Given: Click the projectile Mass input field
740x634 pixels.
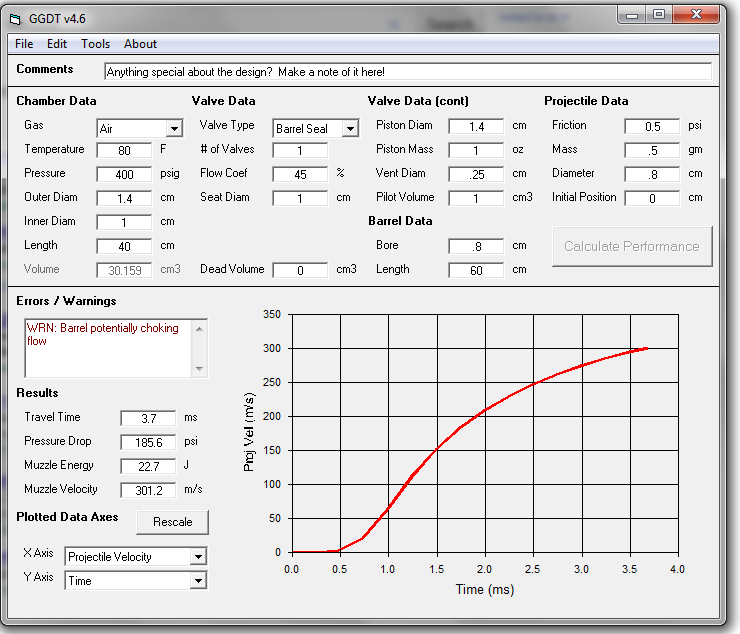Looking at the screenshot, I should pyautogui.click(x=652, y=150).
